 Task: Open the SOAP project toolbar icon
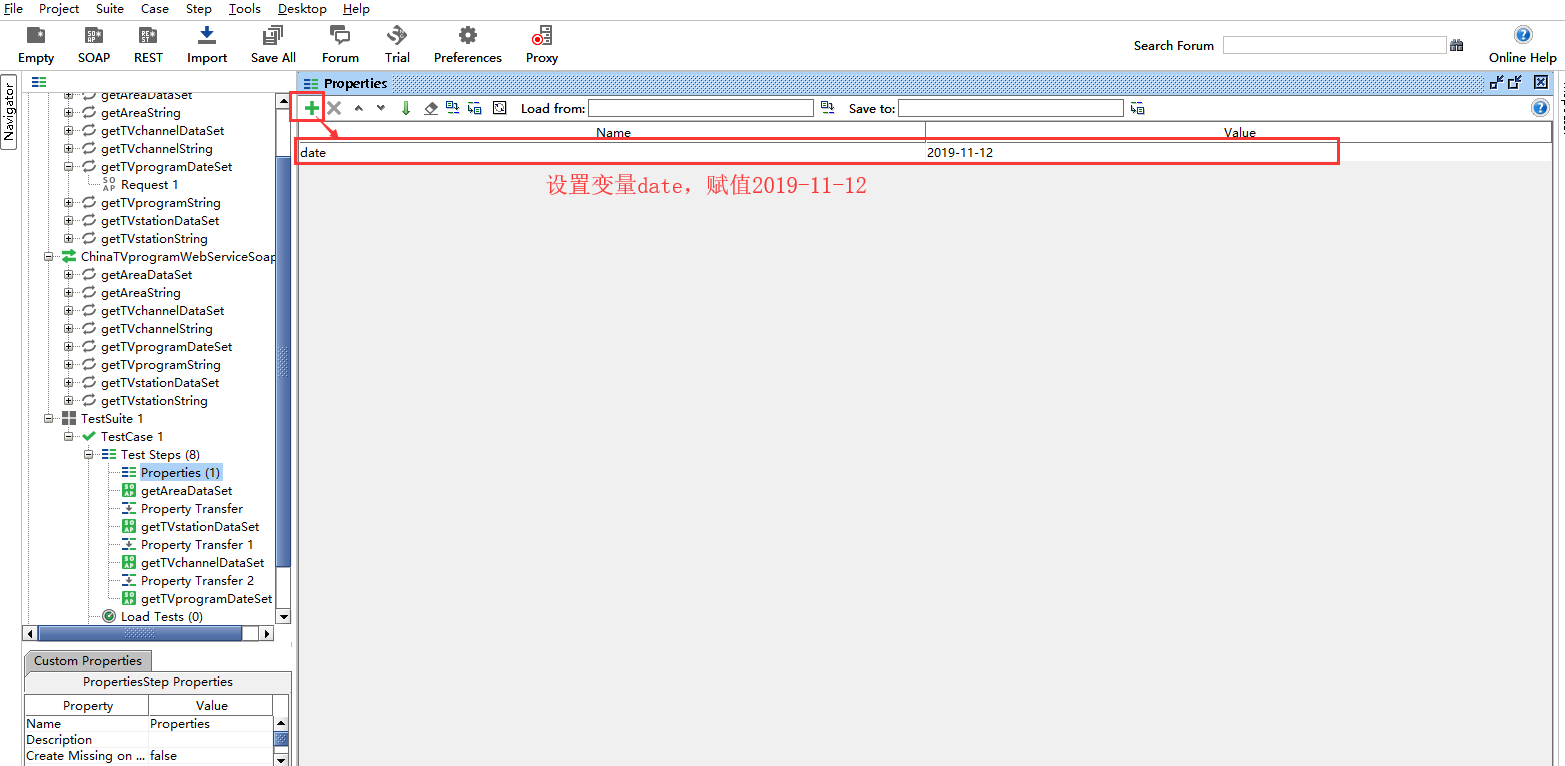[94, 45]
